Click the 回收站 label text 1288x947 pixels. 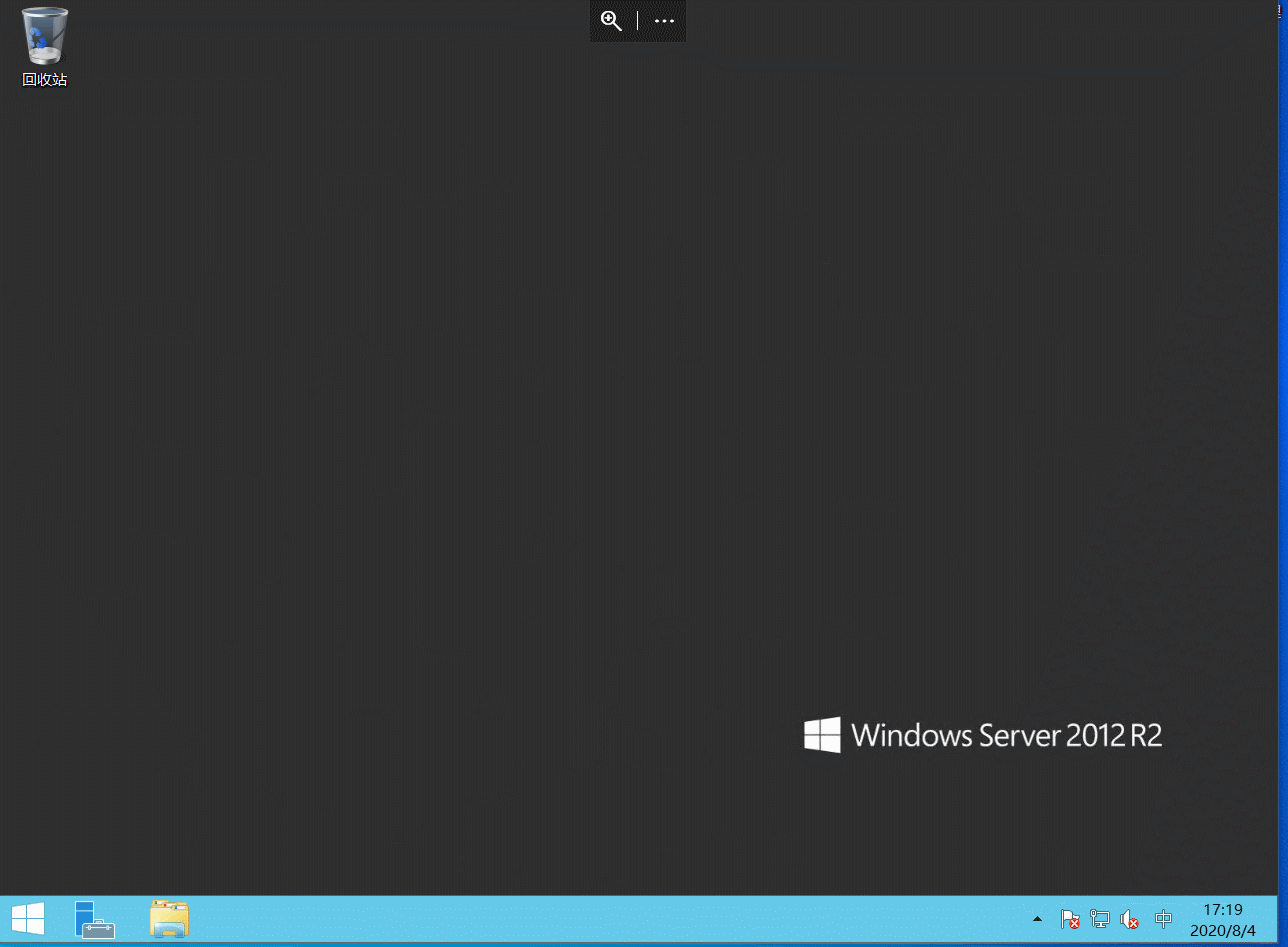tap(45, 80)
